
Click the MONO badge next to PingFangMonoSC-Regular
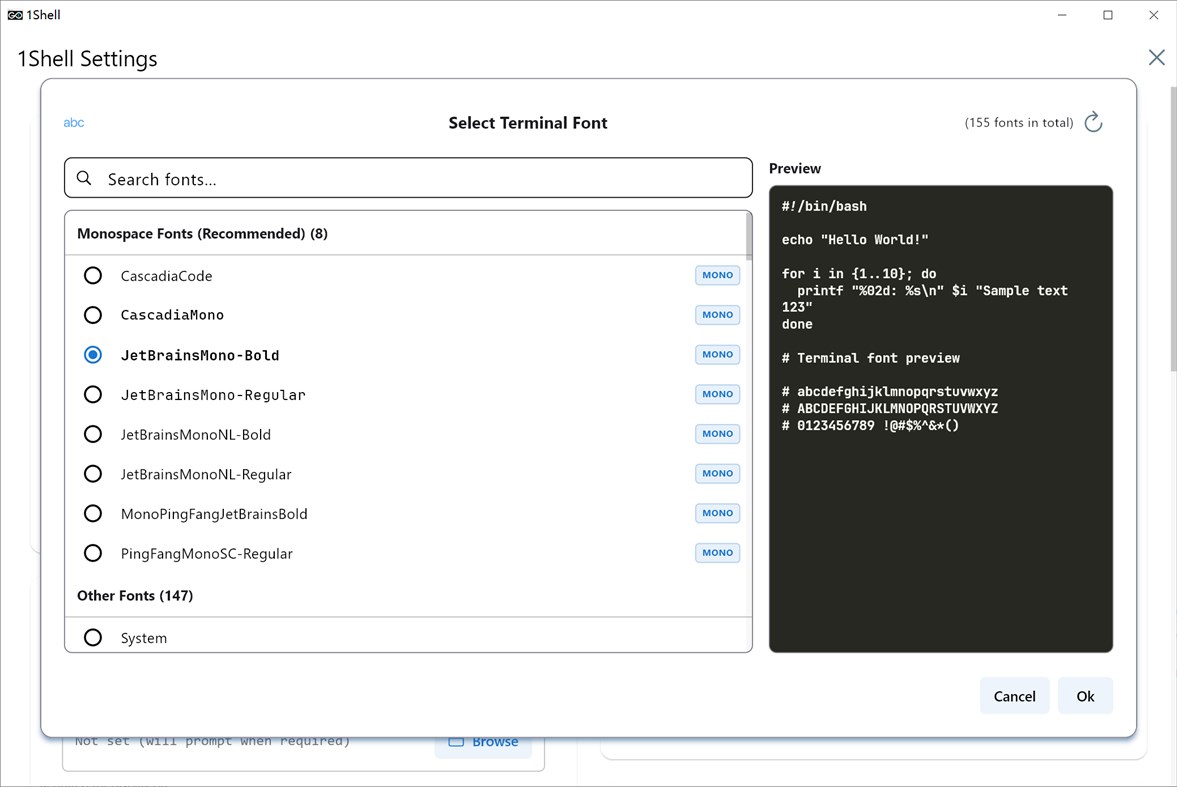(718, 553)
